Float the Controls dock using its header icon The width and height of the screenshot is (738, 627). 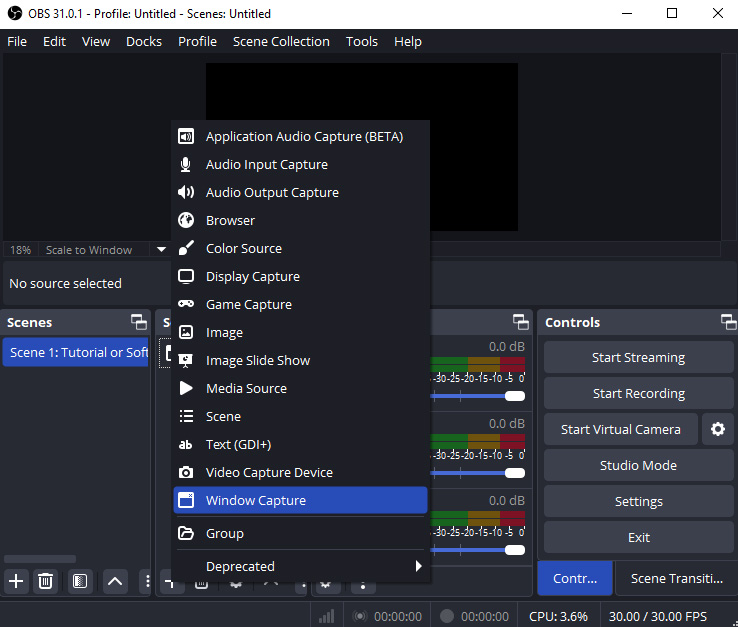[x=729, y=322]
